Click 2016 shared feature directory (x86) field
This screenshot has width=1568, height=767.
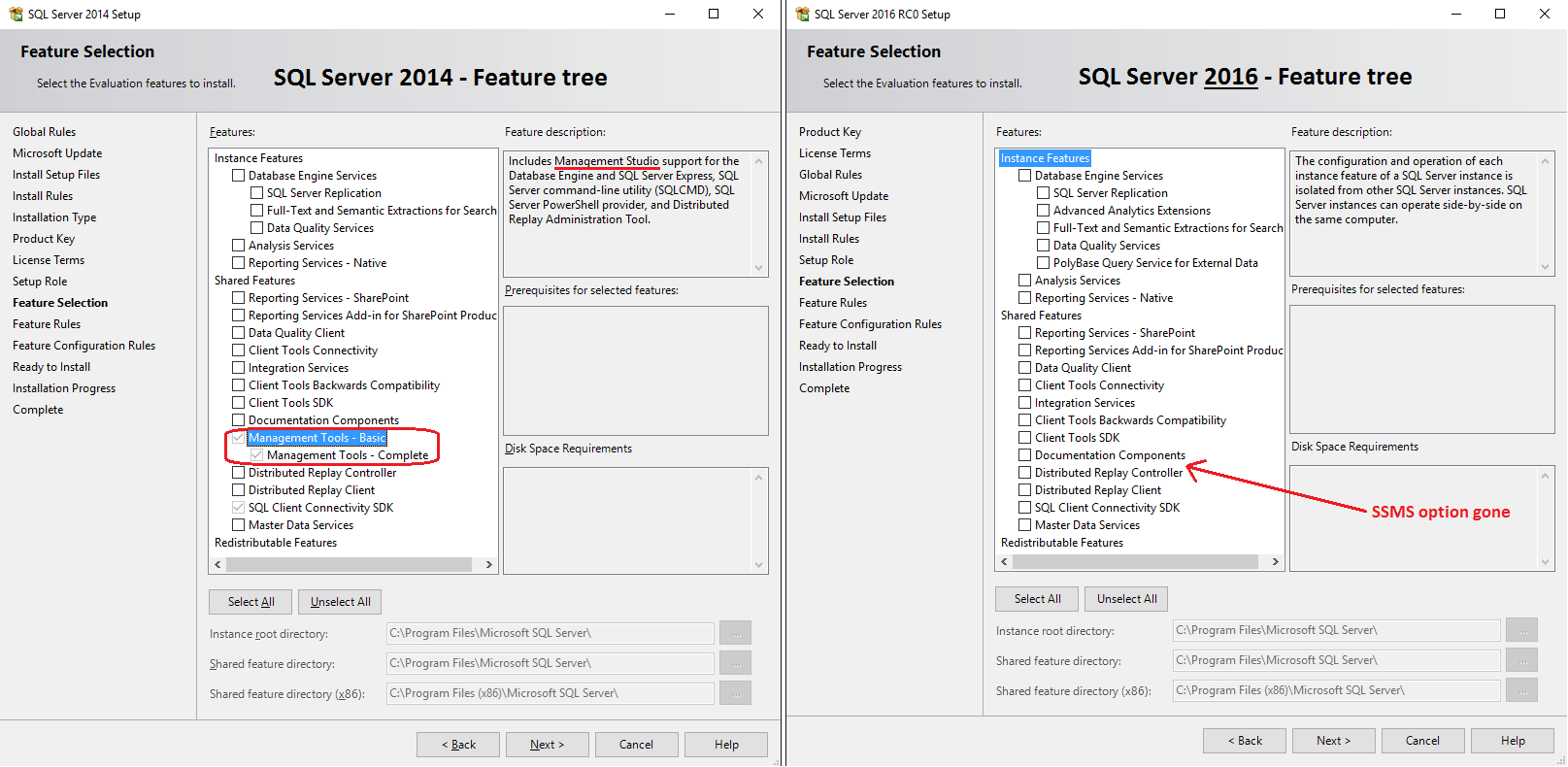(1337, 690)
